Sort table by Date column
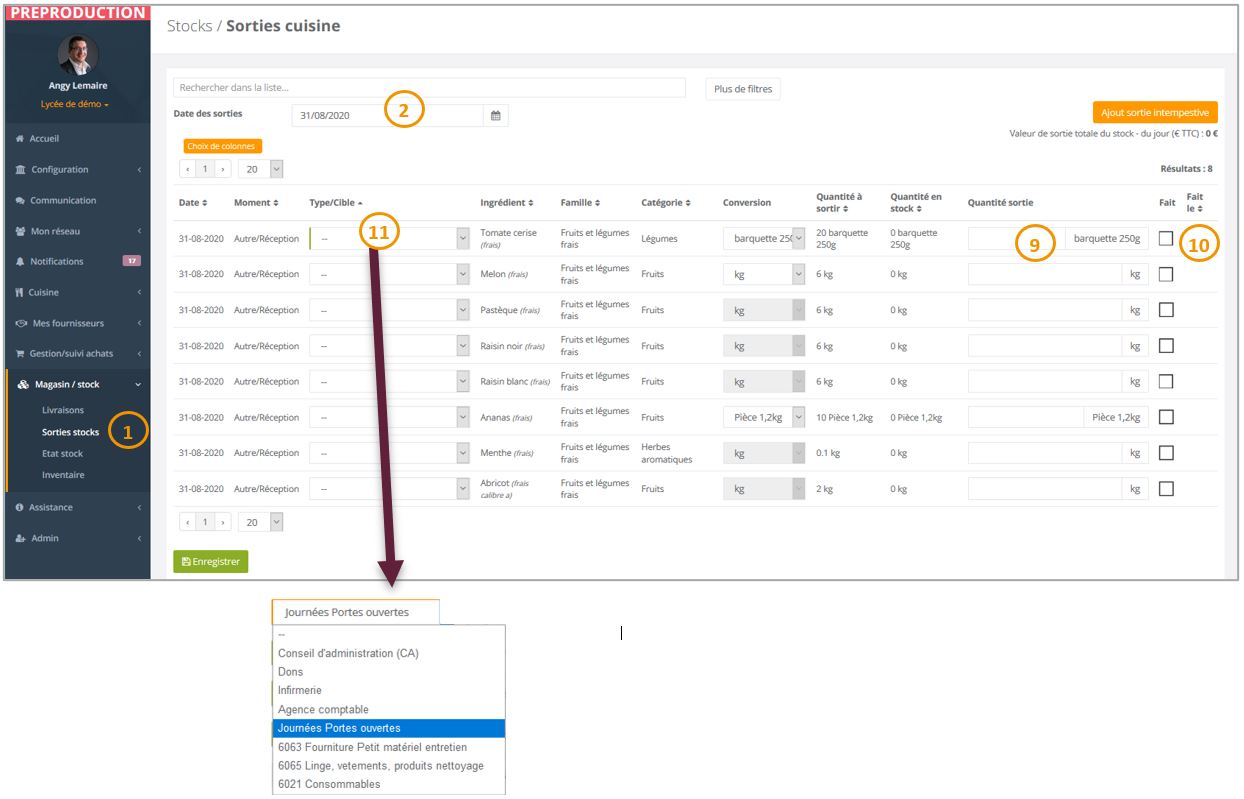Image resolution: width=1244 pixels, height=799 pixels. coord(193,203)
